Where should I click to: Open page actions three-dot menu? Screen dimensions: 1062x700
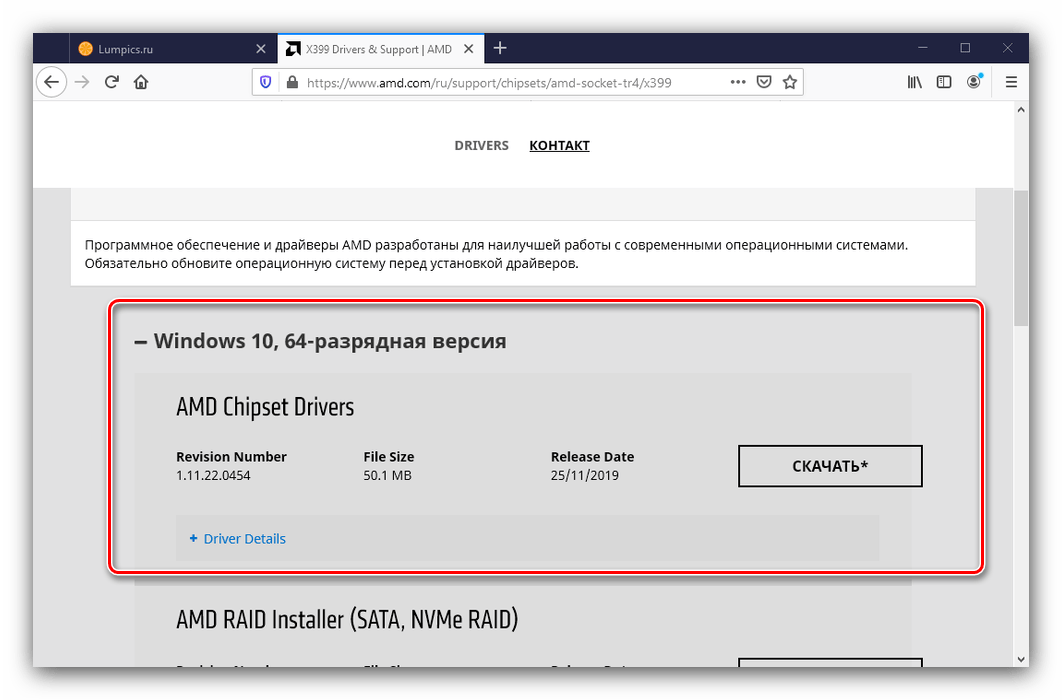(737, 82)
